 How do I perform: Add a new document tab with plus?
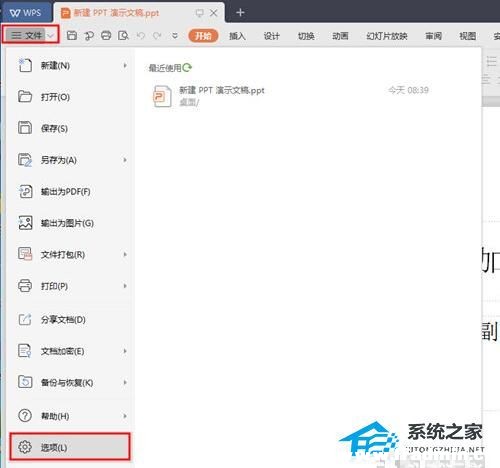pyautogui.click(x=240, y=13)
